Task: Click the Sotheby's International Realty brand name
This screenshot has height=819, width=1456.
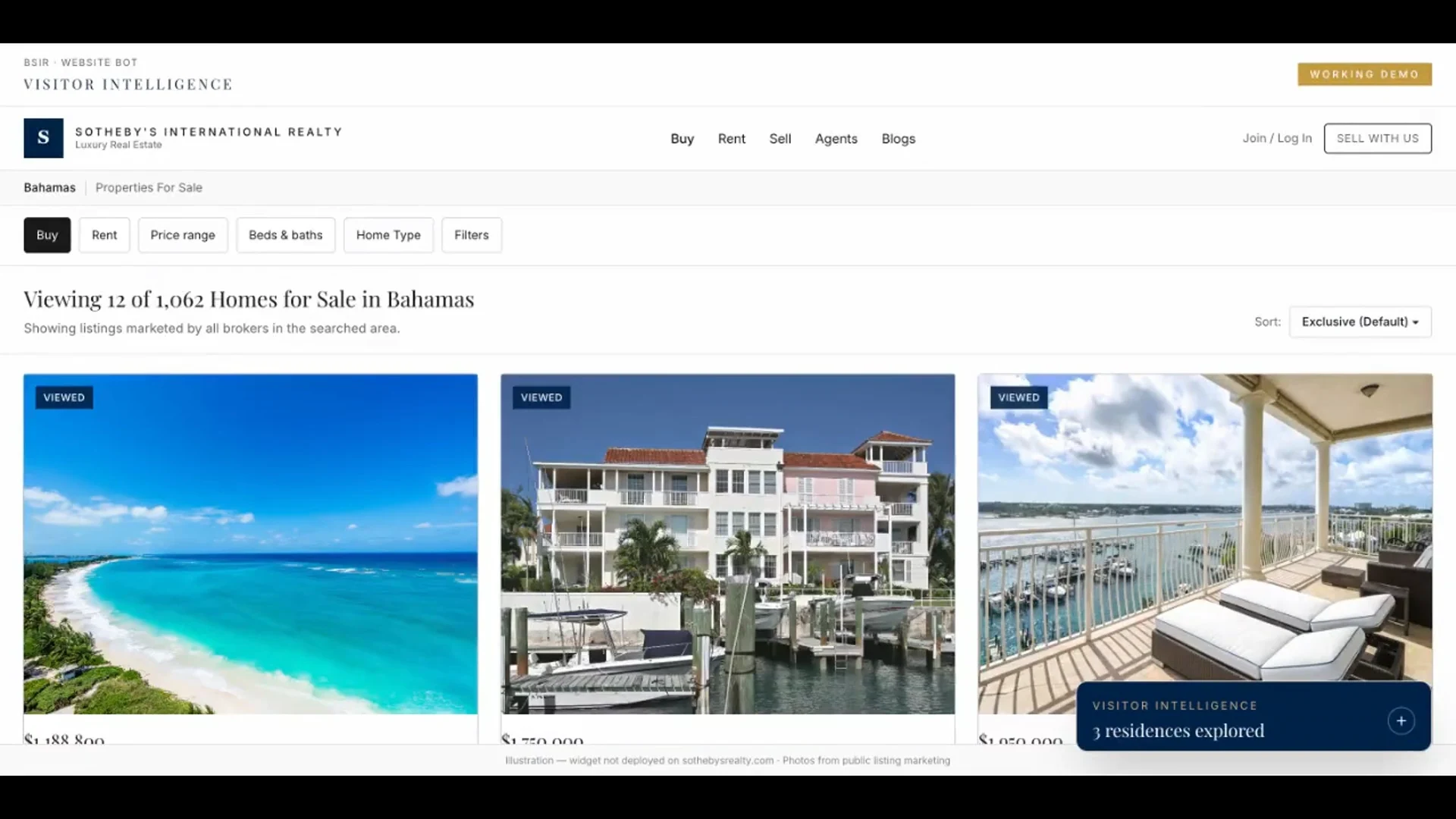Action: (209, 132)
